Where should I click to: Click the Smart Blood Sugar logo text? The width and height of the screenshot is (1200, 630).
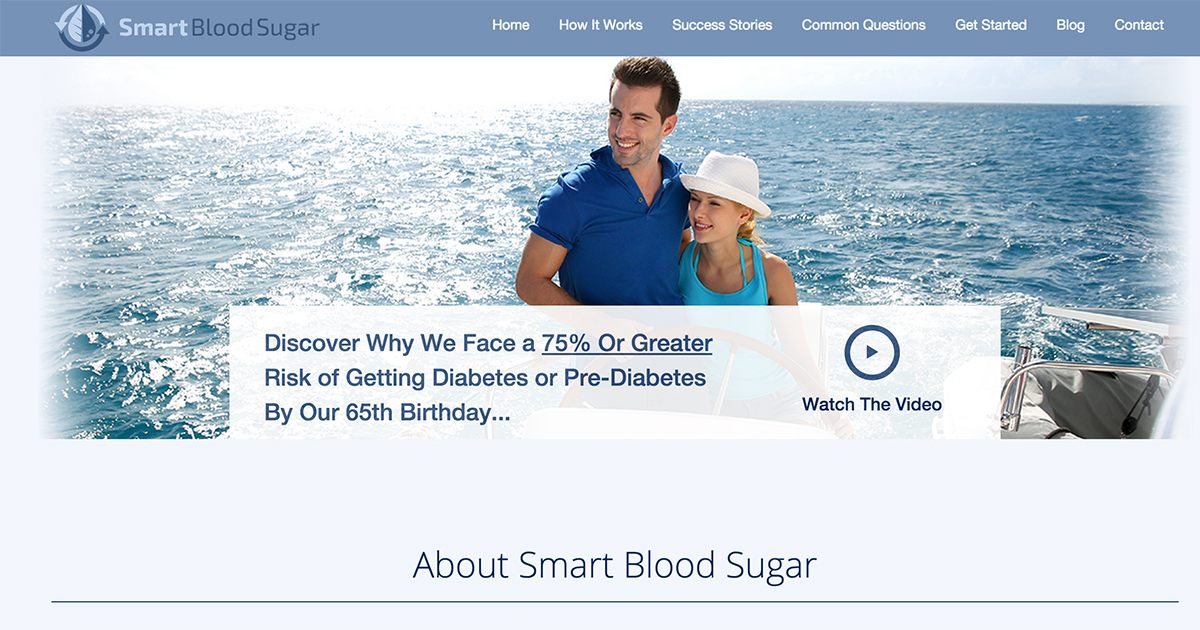tap(219, 27)
